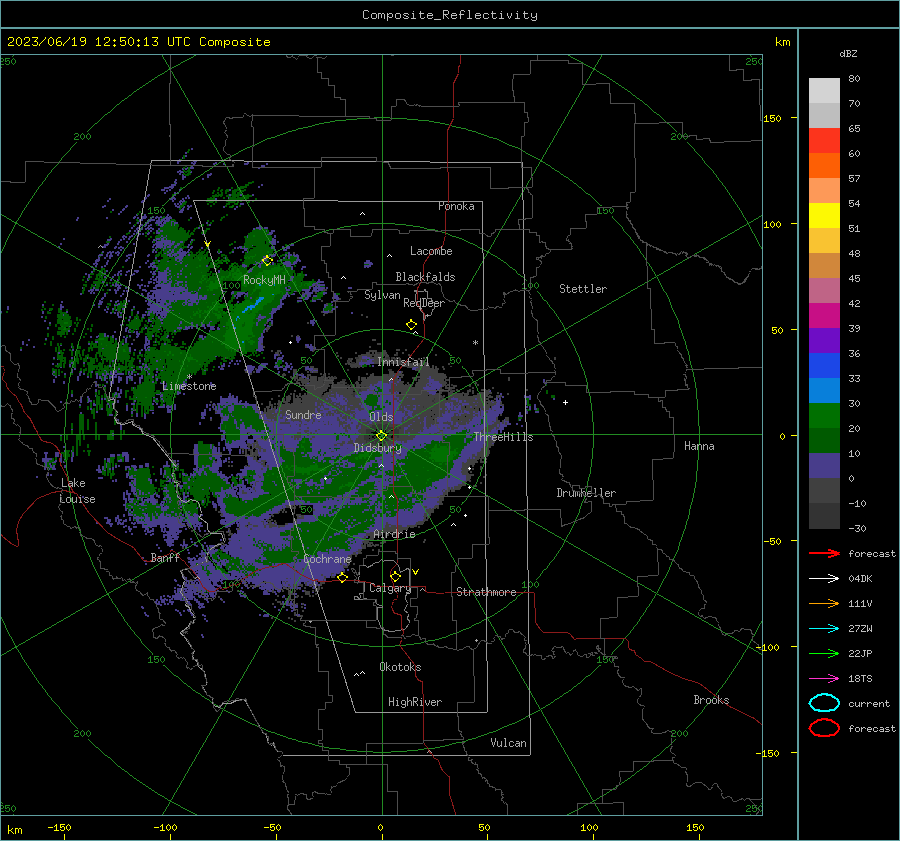Pick the light gray 70–80 dBZ swatch
The height and width of the screenshot is (841, 900).
[824, 91]
